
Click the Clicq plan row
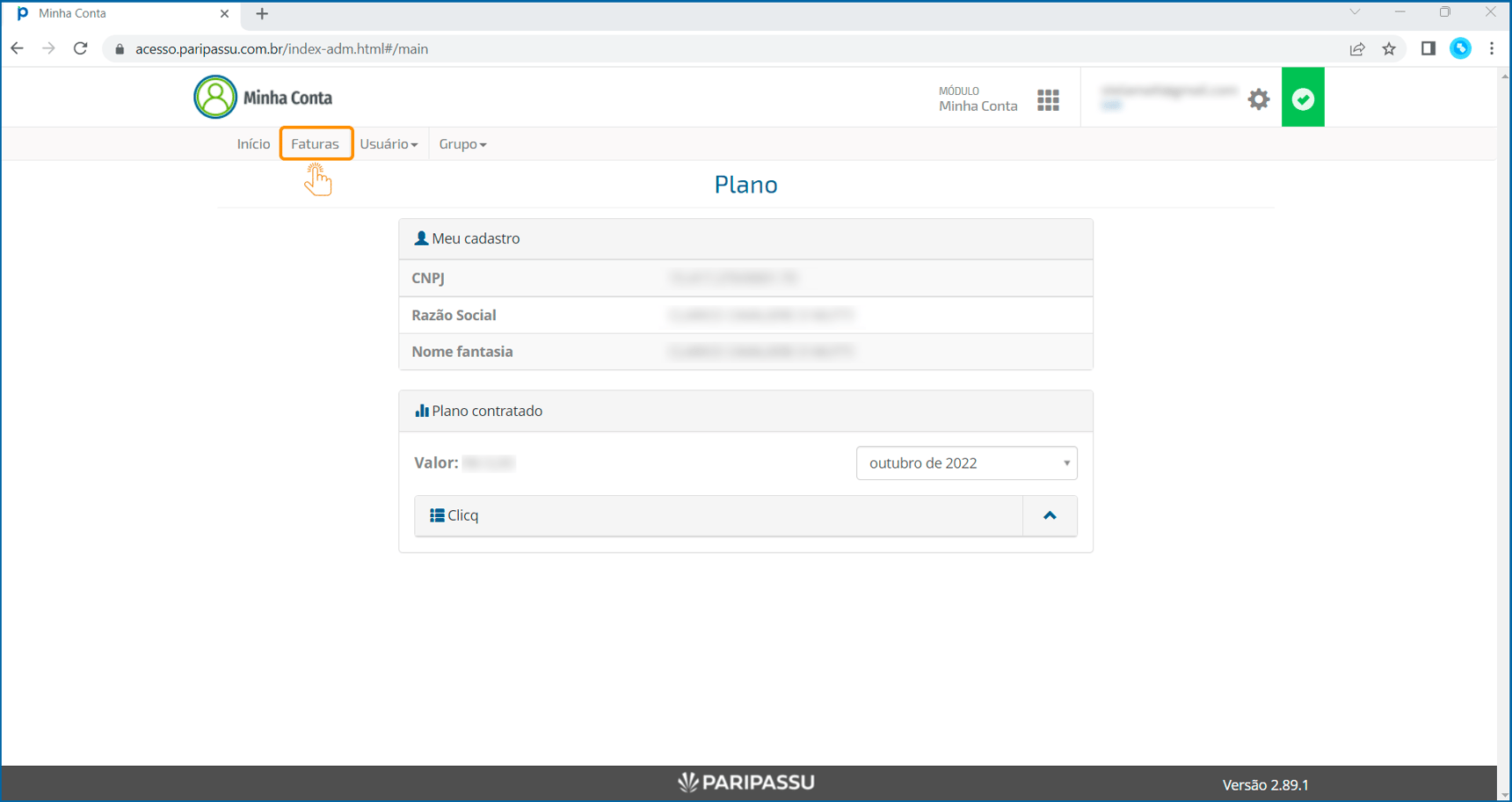717,516
